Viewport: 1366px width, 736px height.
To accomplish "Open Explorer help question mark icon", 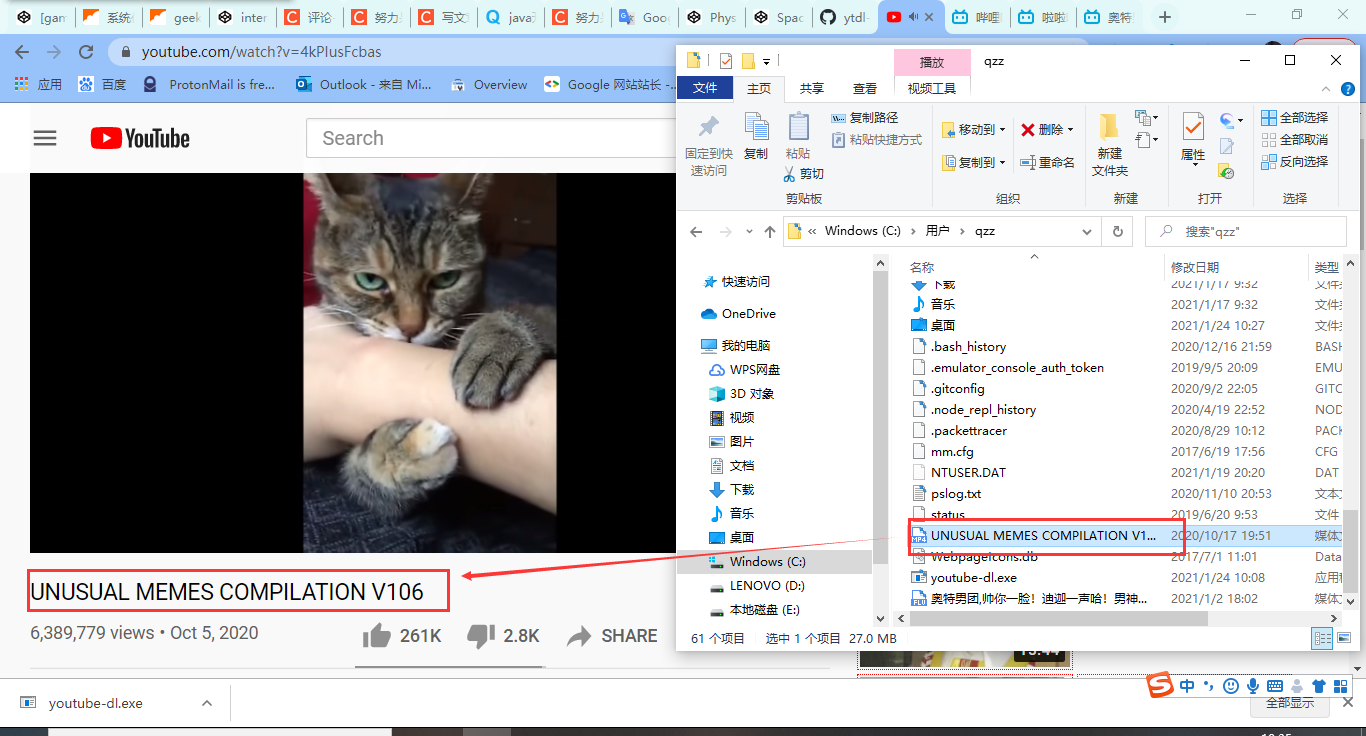I will coord(1349,88).
